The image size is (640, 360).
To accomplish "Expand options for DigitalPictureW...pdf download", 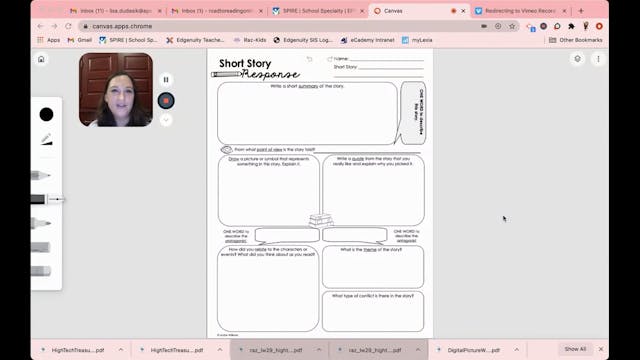I will pos(516,350).
